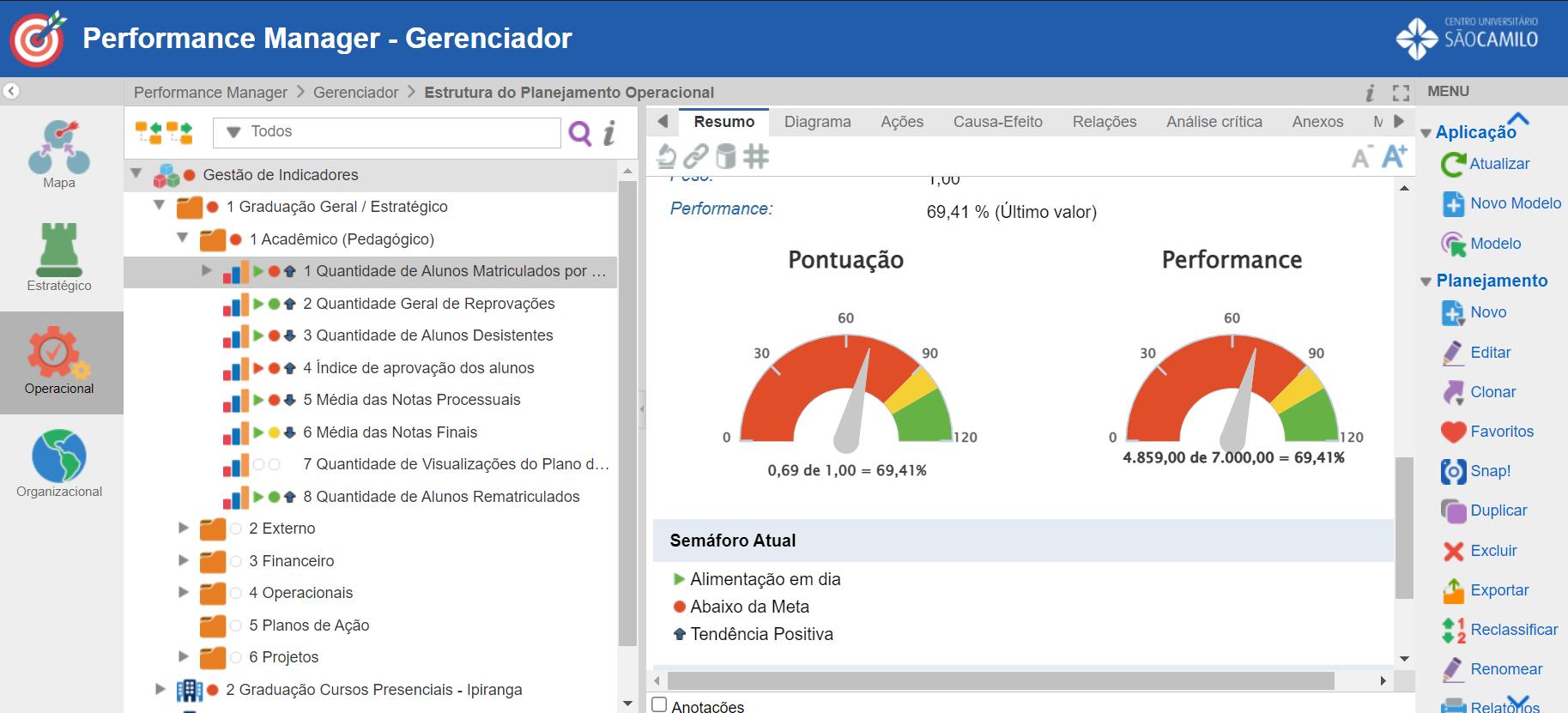Switch to the Diagrama tab
Screen dimensions: 1568x713
(818, 122)
